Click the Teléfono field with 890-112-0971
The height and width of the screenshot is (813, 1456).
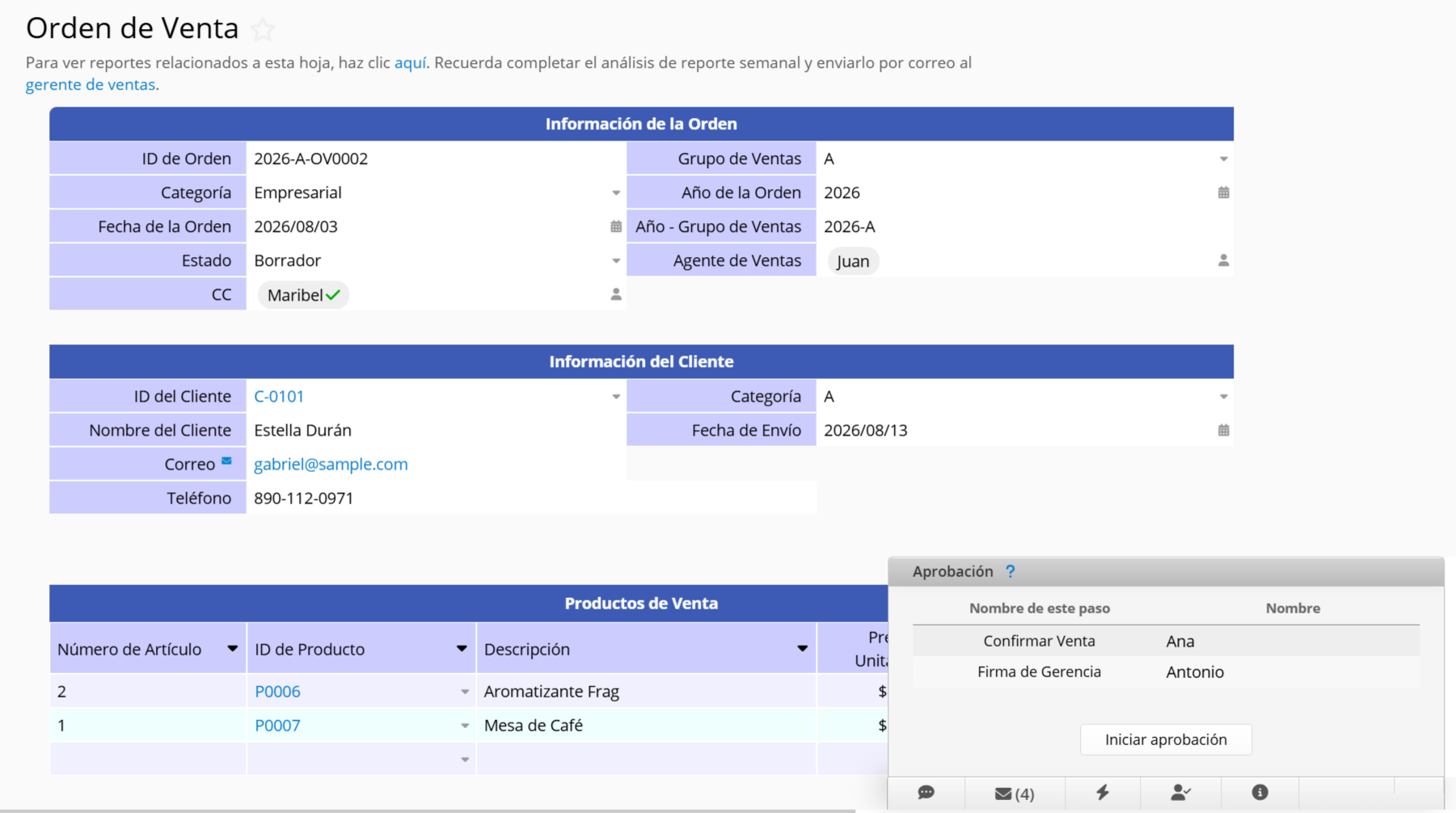(531, 499)
